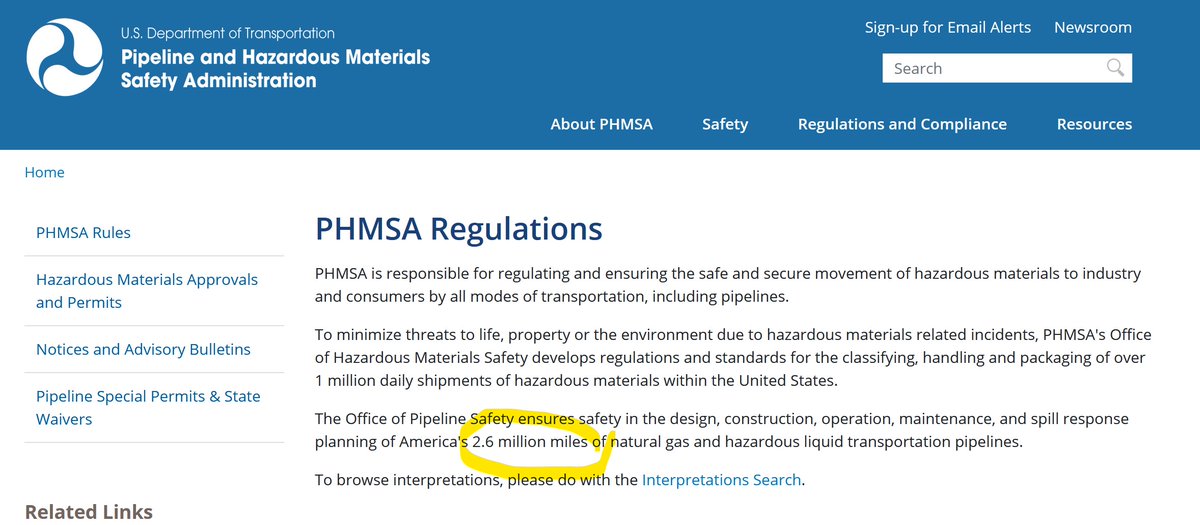1200x525 pixels.
Task: Click the U.S. Department of Transportation text
Action: [227, 33]
